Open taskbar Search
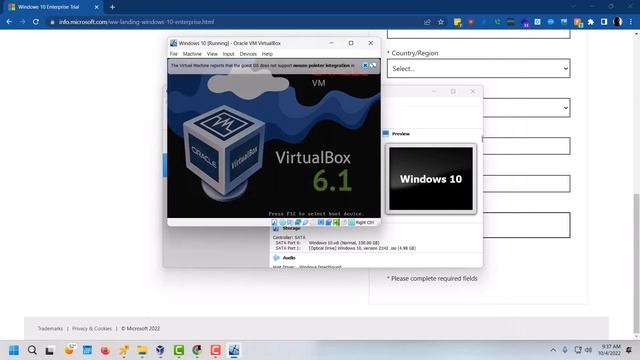This screenshot has width=640, height=360. (x=32, y=350)
